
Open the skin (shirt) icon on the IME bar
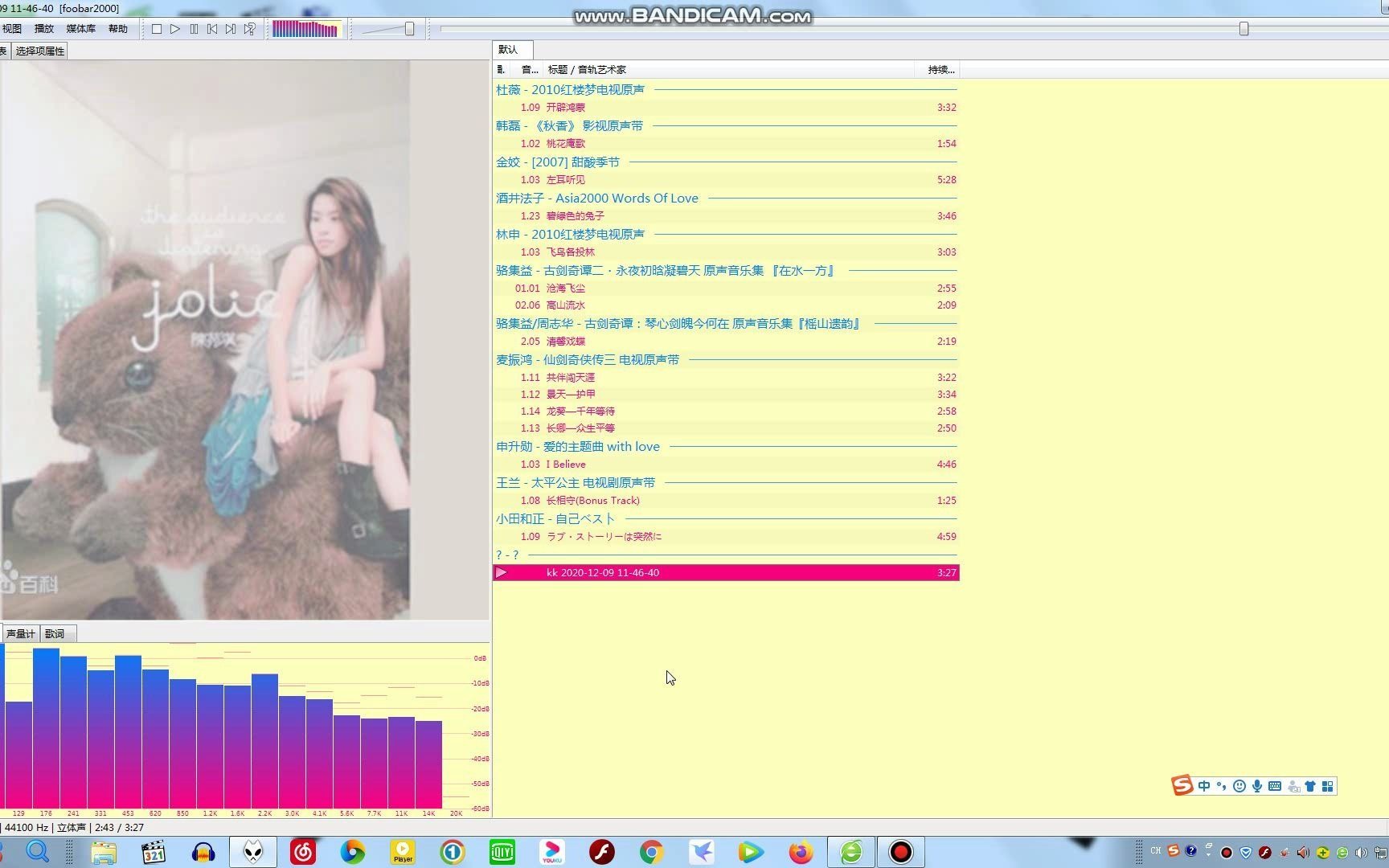pos(1310,786)
